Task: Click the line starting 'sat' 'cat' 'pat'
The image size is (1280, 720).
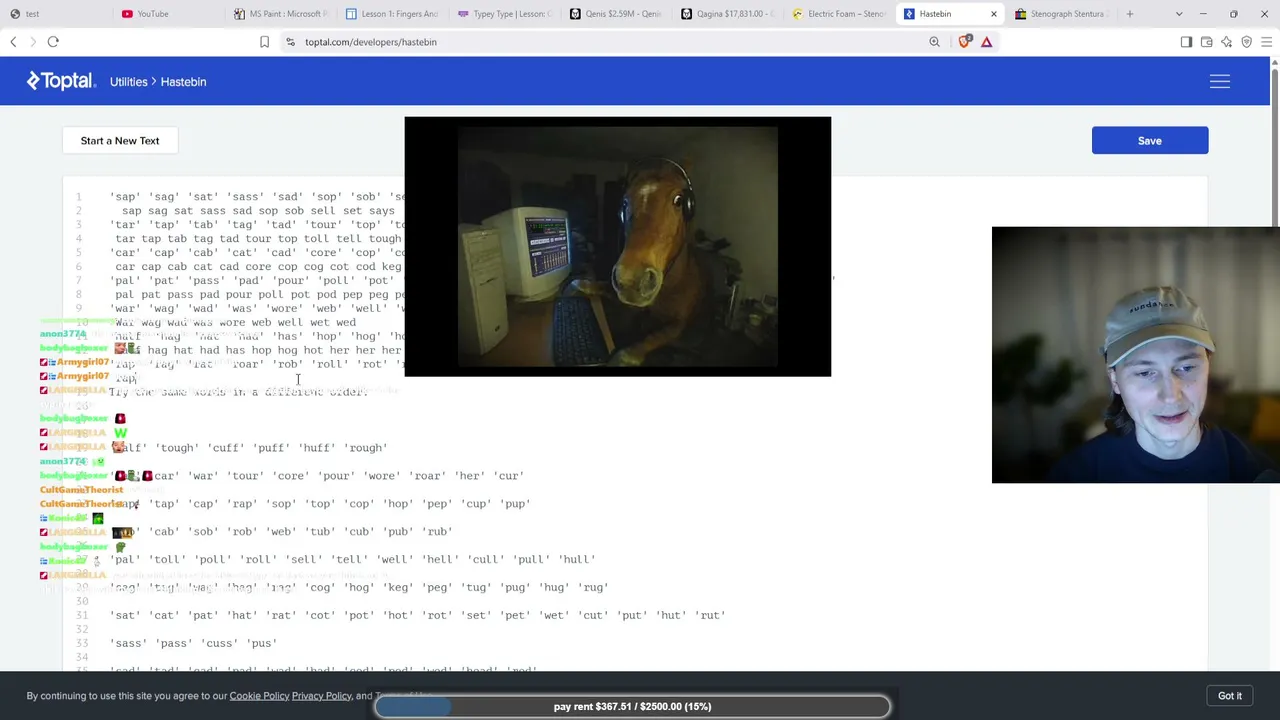Action: click(417, 615)
